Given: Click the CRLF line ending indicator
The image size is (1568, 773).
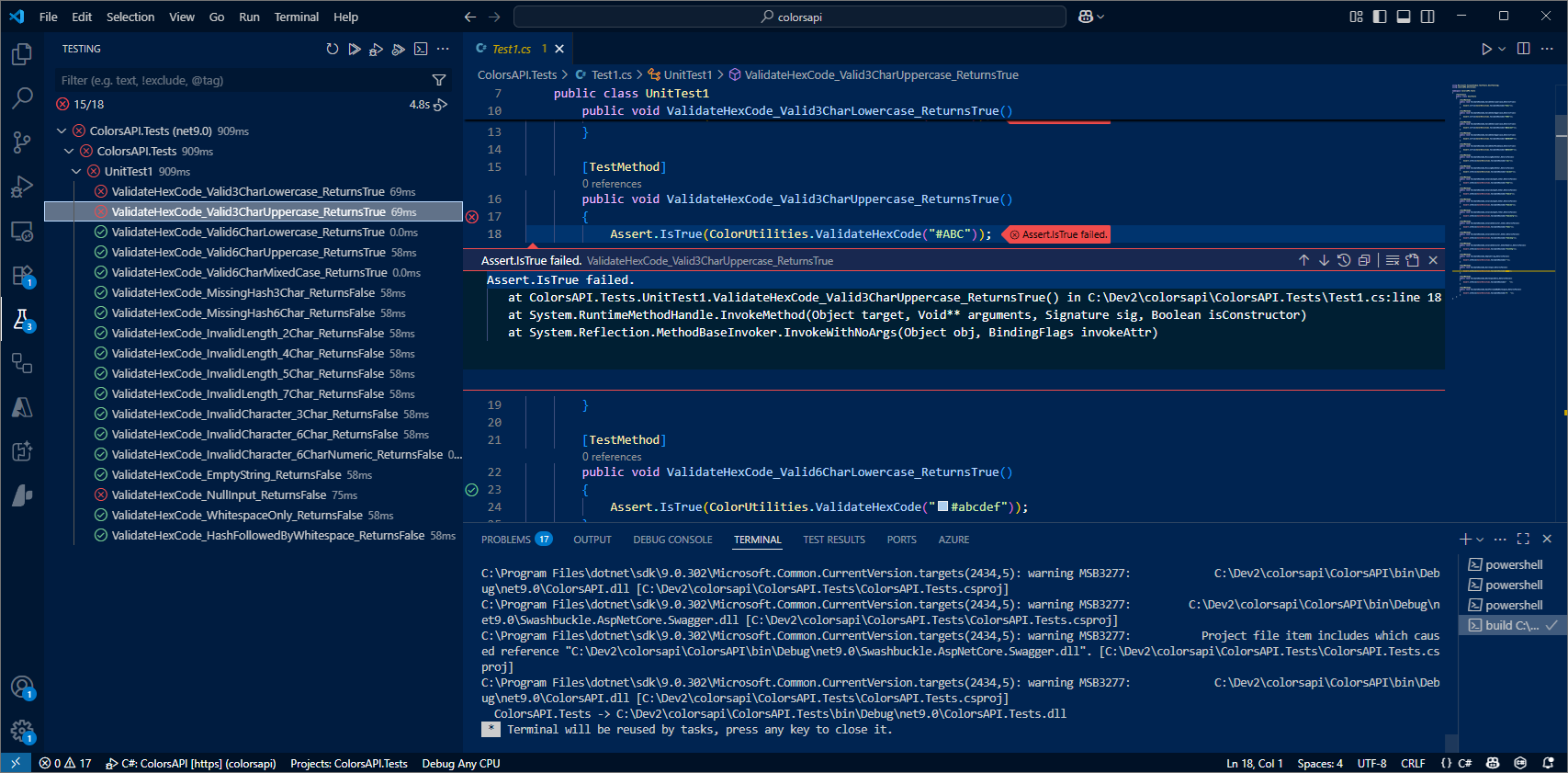Looking at the screenshot, I should pos(1412,763).
